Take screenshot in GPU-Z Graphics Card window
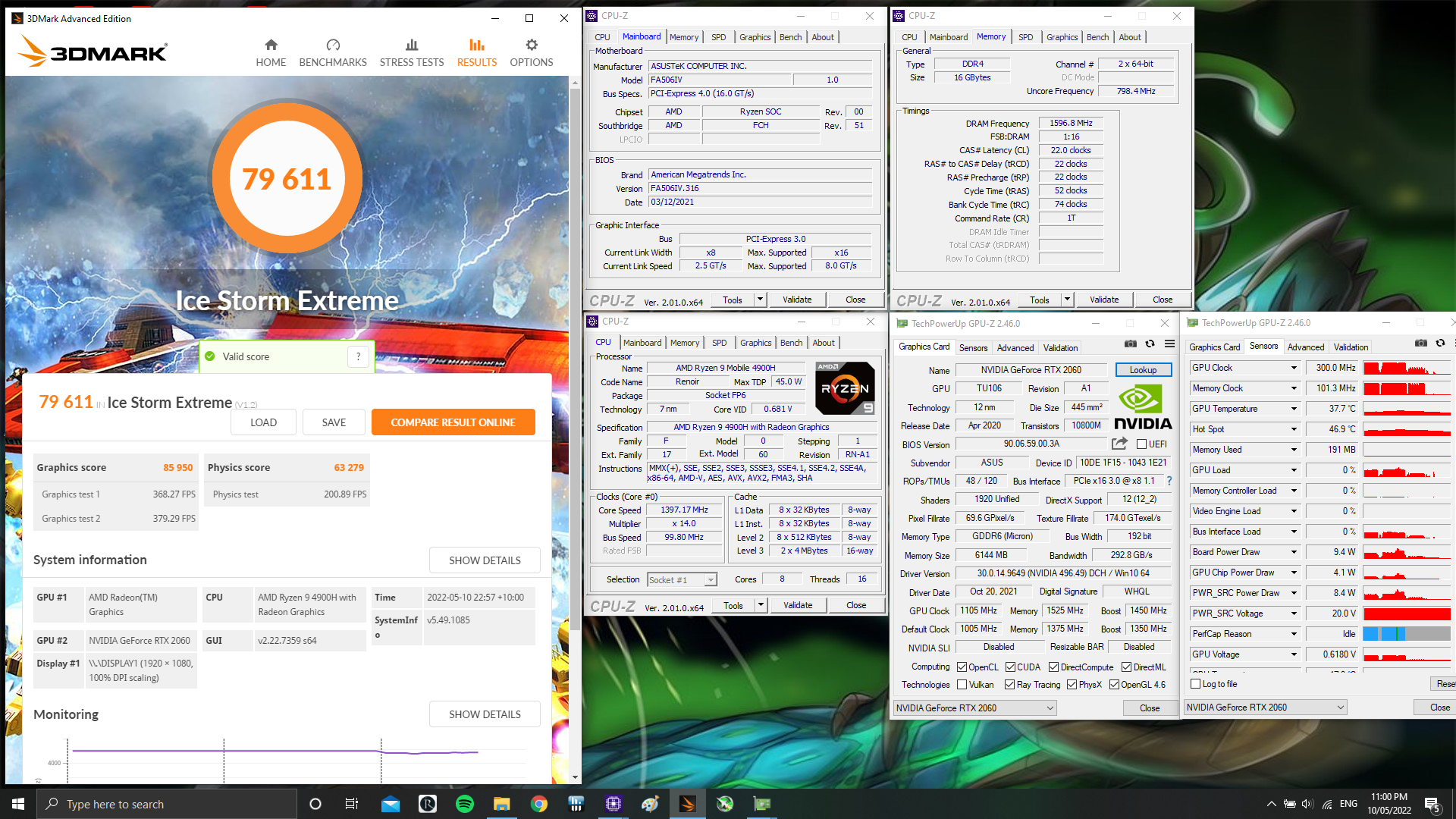The height and width of the screenshot is (819, 1456). click(1130, 344)
